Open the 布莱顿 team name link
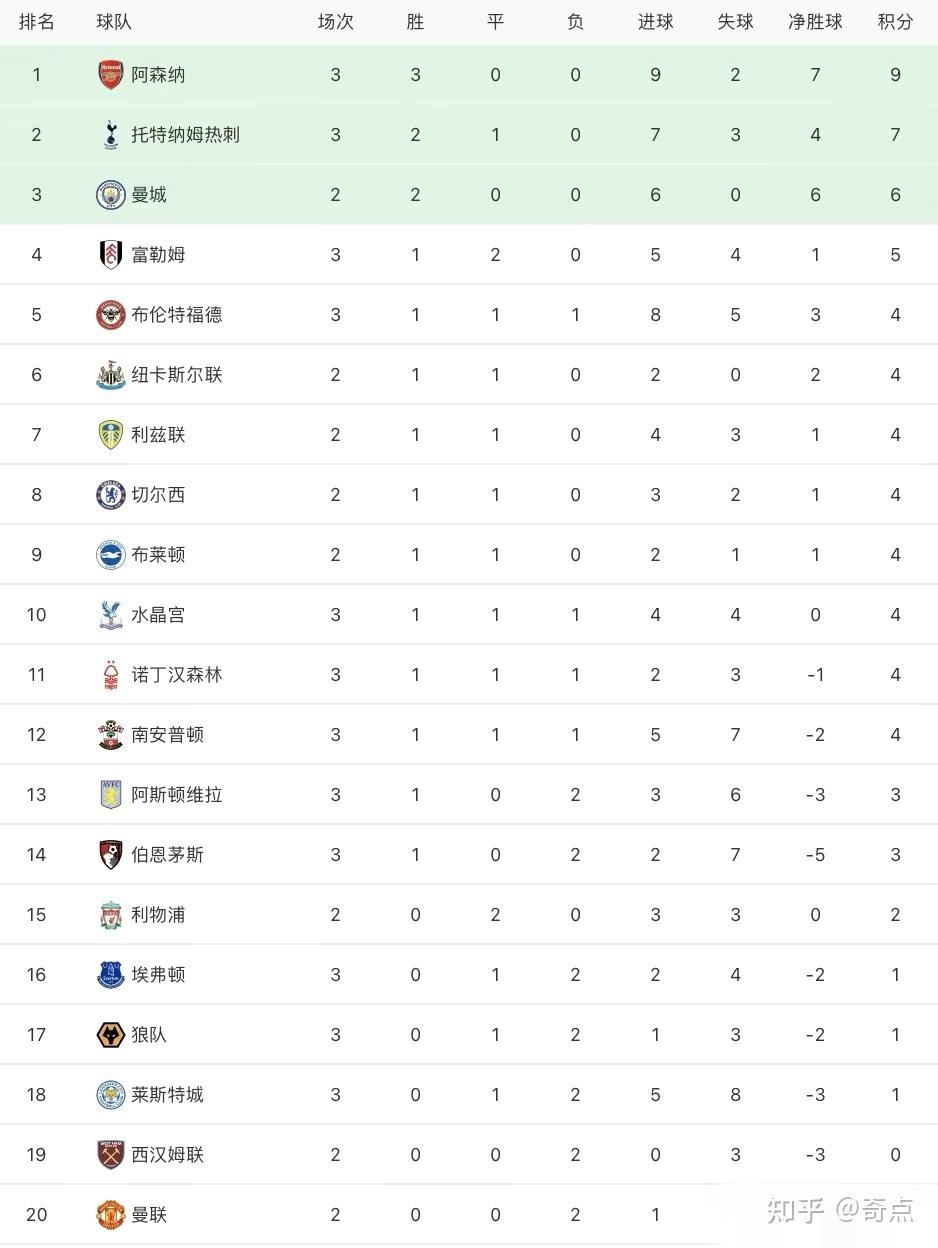The height and width of the screenshot is (1248, 938). [158, 555]
